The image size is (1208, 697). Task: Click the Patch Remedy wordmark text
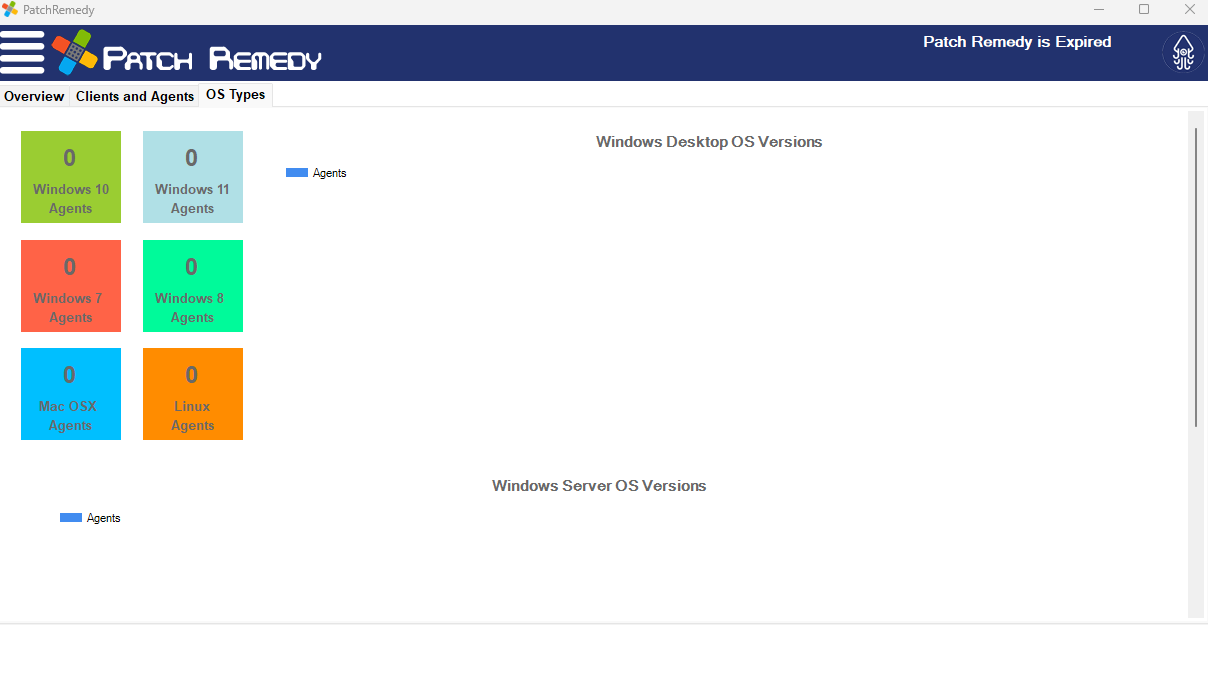[213, 59]
